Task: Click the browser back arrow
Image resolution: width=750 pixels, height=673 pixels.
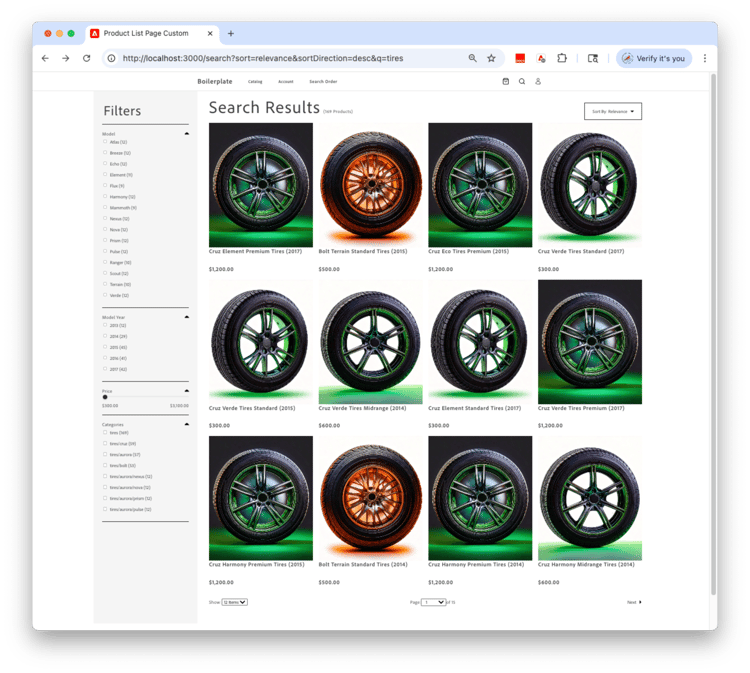Action: tap(45, 58)
